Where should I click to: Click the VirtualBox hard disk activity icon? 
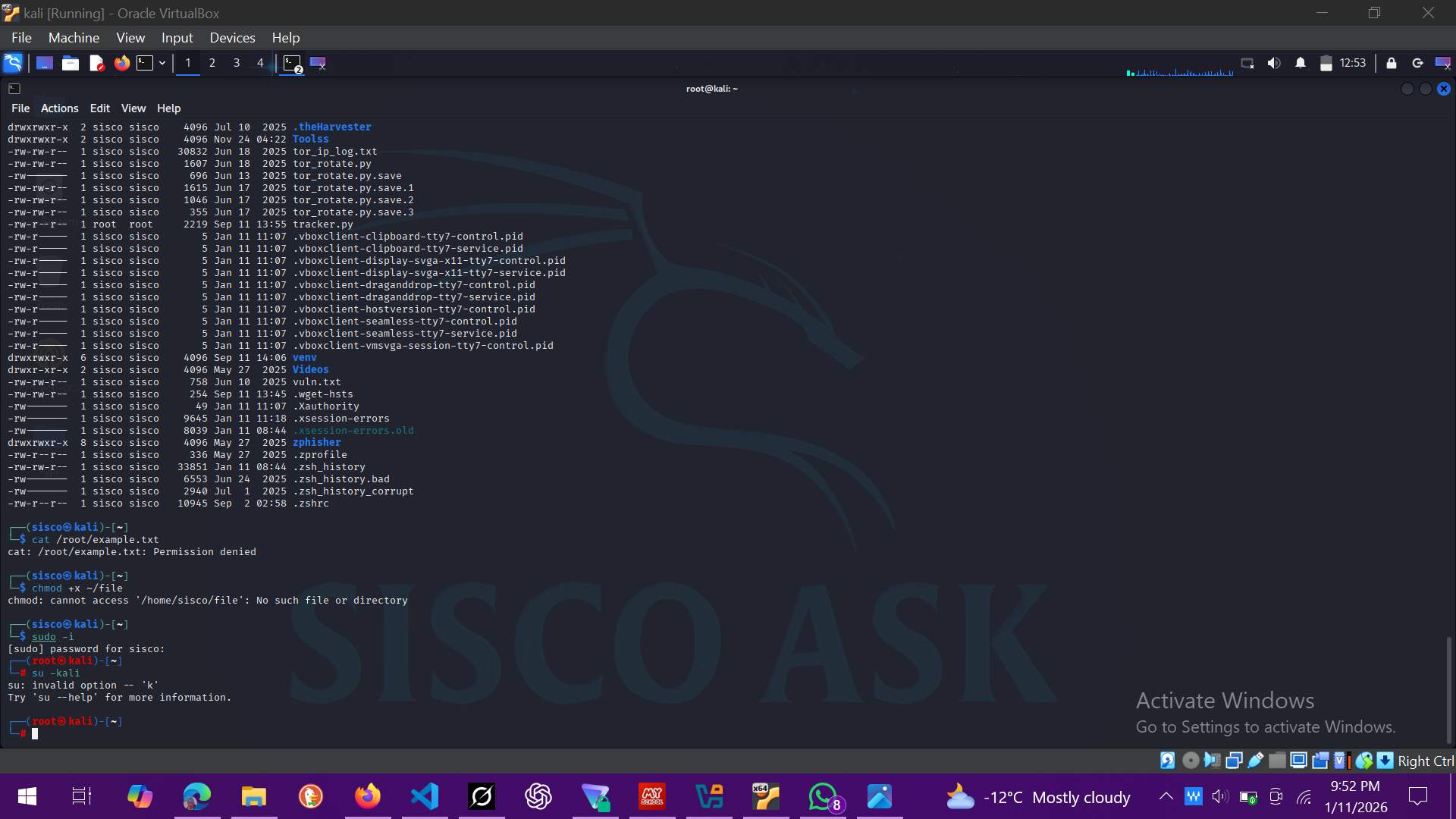tap(1168, 761)
